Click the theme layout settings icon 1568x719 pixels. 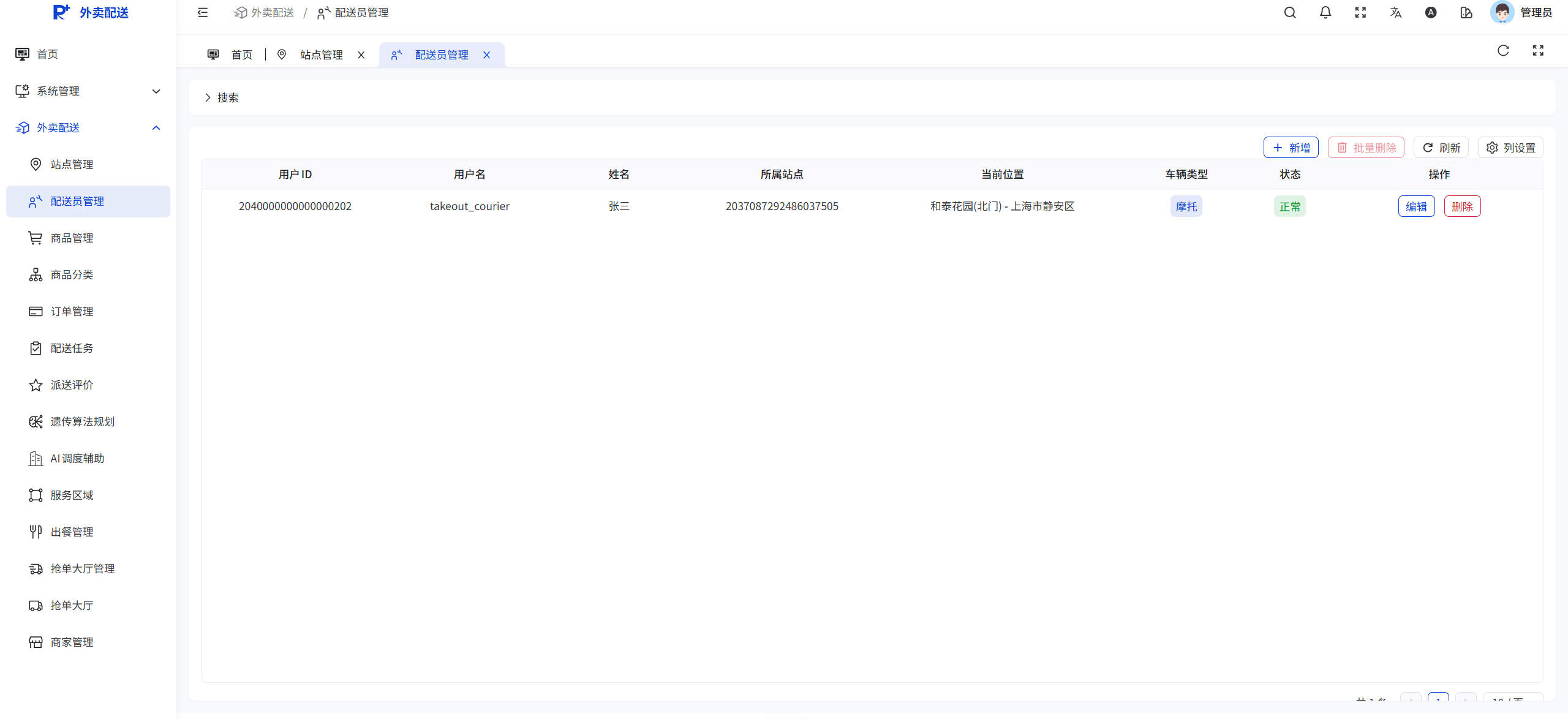point(1466,13)
